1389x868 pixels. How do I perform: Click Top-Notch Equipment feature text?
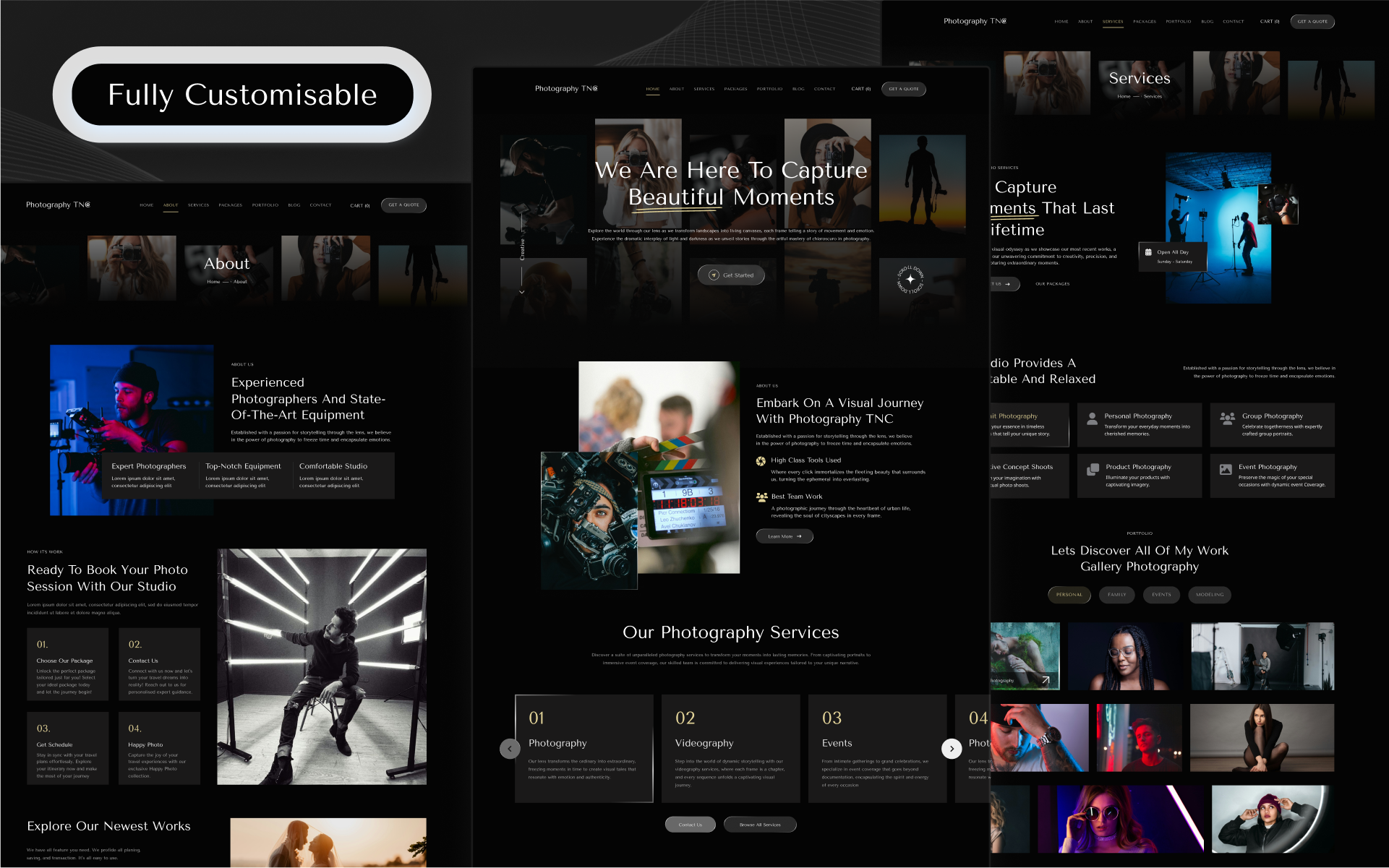(x=243, y=467)
